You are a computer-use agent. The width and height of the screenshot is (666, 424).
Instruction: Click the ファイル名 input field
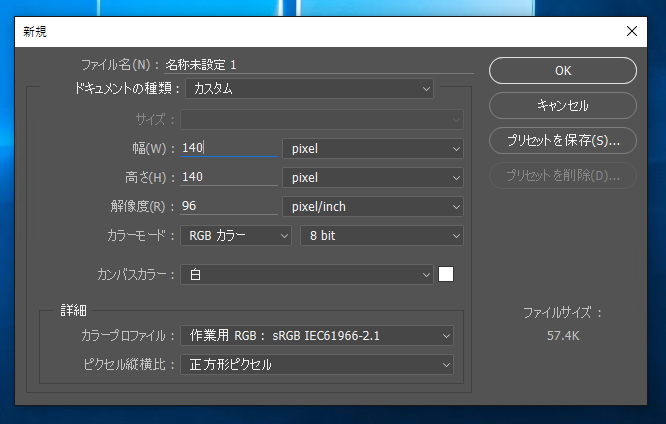pyautogui.click(x=319, y=65)
